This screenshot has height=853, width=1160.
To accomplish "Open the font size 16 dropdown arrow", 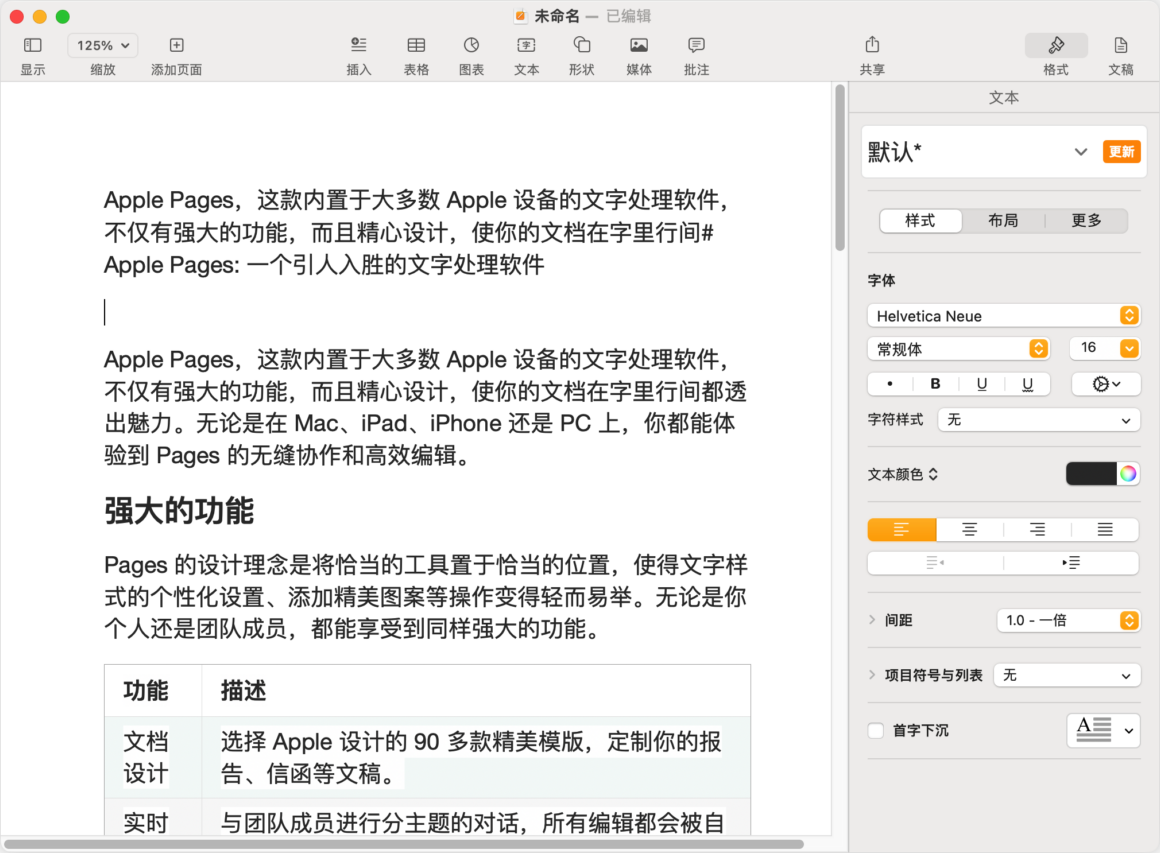I will pyautogui.click(x=1129, y=348).
